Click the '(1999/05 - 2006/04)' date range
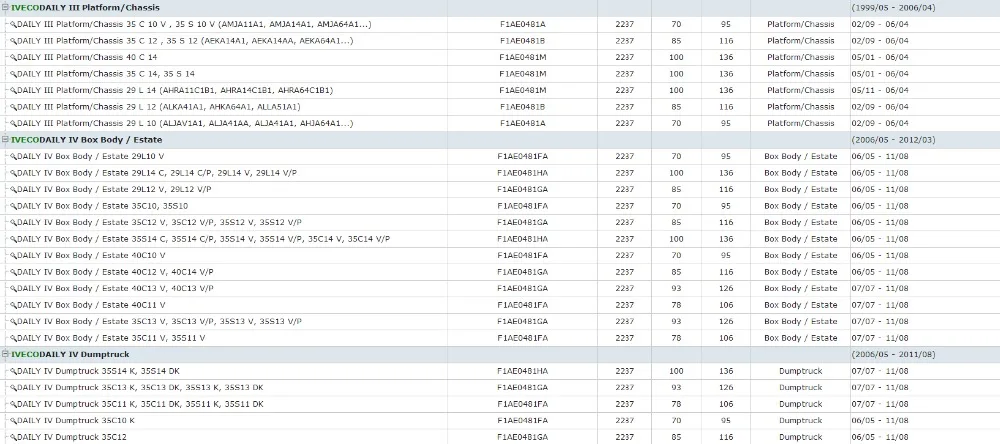 893,8
